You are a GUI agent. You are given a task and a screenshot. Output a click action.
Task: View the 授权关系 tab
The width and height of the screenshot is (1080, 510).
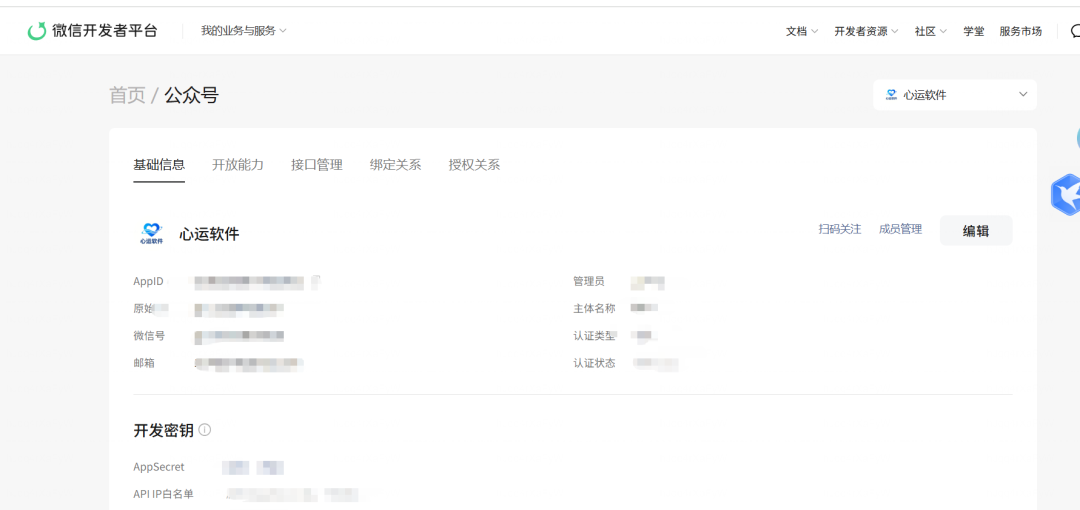tap(474, 165)
